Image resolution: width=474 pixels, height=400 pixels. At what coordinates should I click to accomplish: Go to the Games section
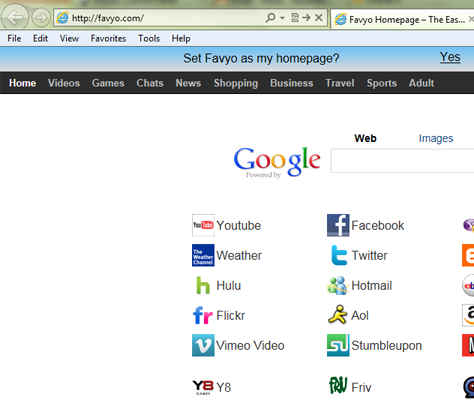click(108, 83)
